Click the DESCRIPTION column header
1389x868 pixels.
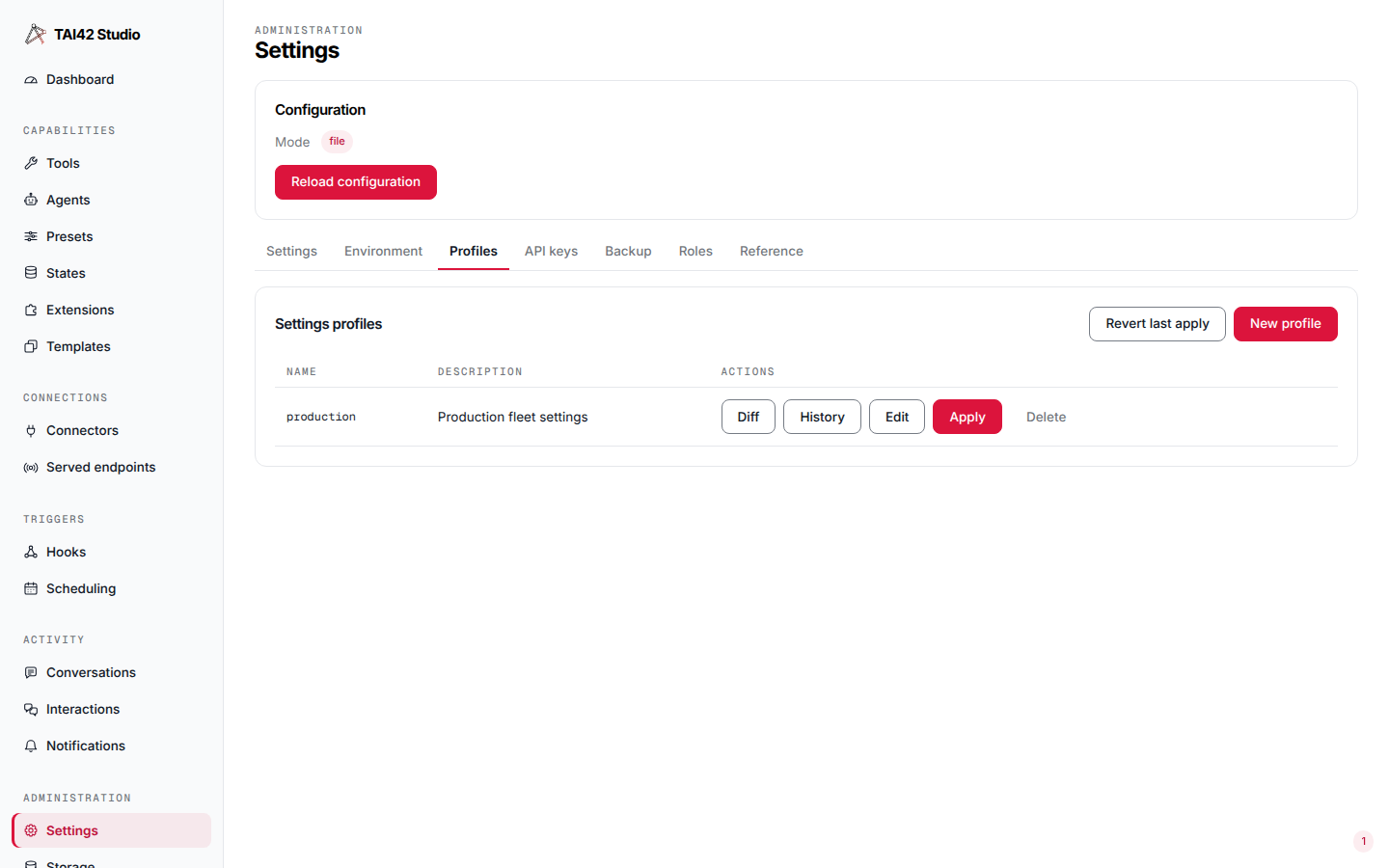coord(479,372)
